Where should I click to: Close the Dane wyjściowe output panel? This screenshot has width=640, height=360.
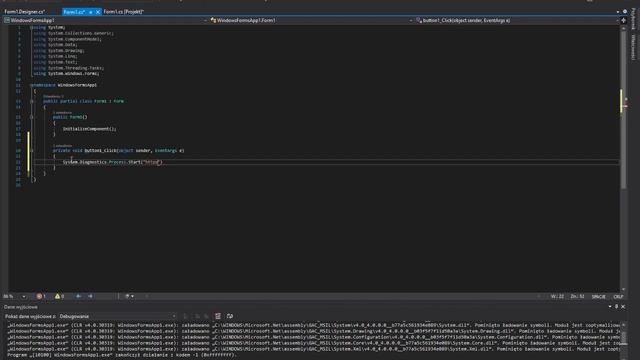click(623, 307)
